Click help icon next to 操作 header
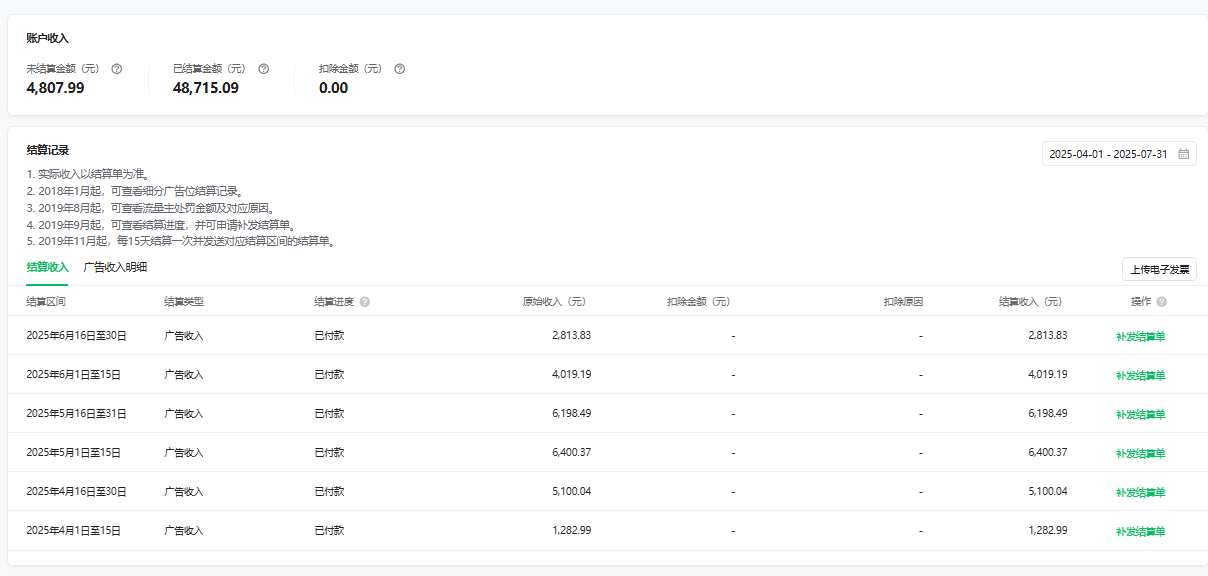Screen dimensions: 1208x576 coord(1162,302)
